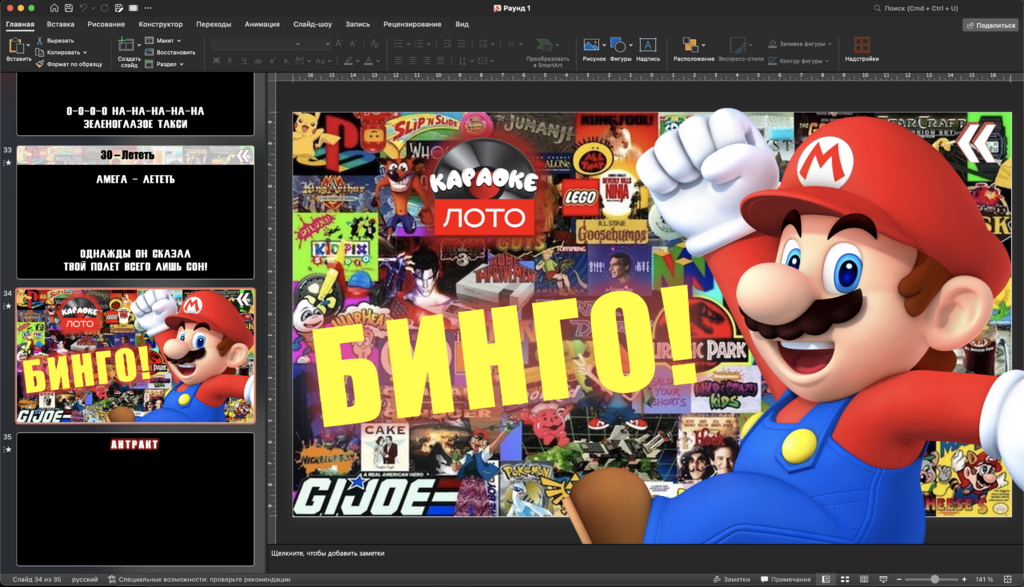Viewport: 1024px width, 587px height.
Task: Click the zoom slider handle
Action: point(935,579)
